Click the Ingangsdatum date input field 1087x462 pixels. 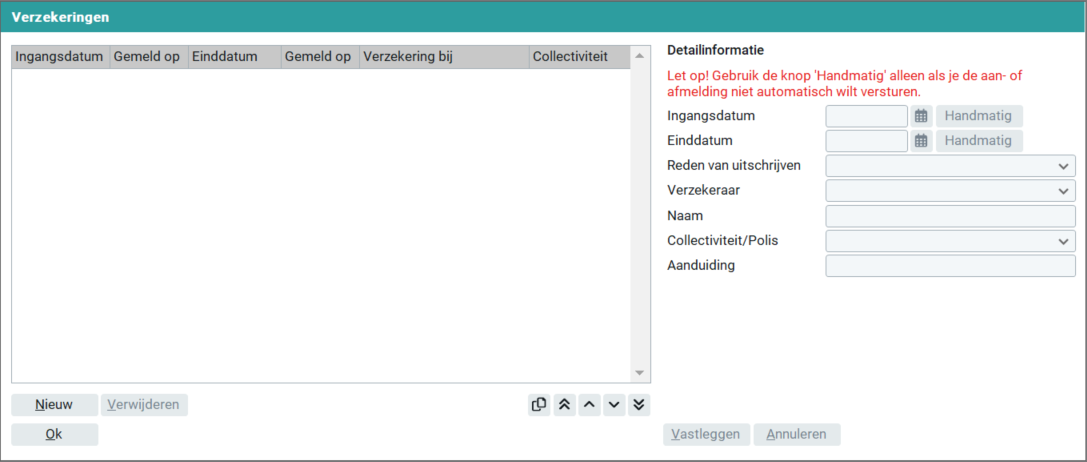pos(866,116)
